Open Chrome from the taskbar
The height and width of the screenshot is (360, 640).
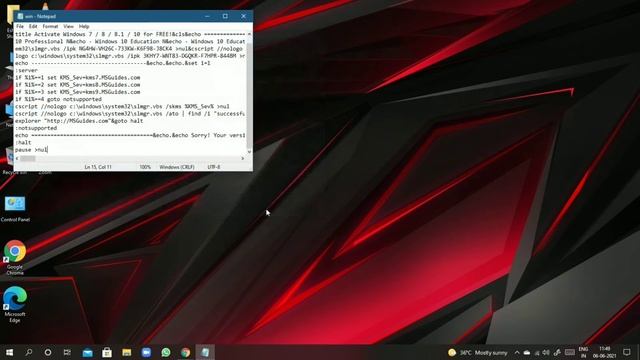click(185, 352)
